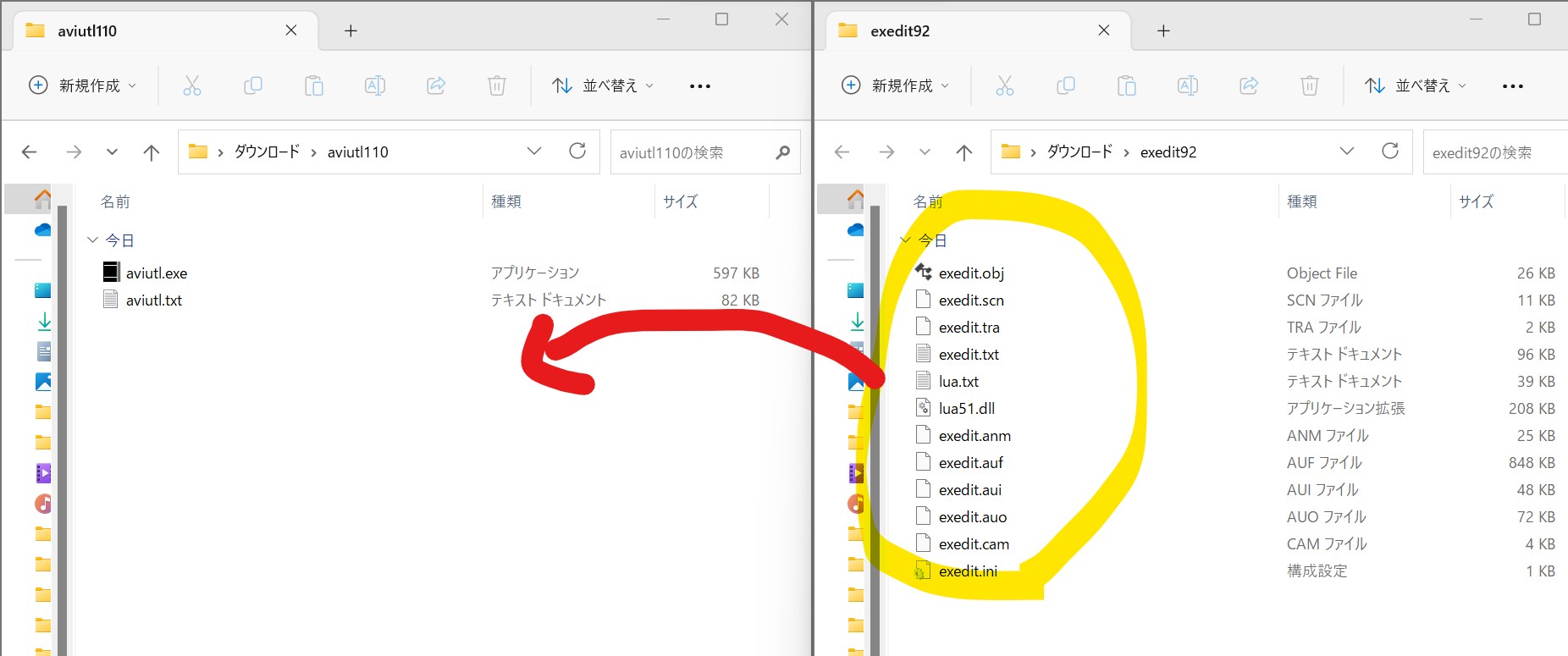Sort by サイズ column in exedit92 window
The width and height of the screenshot is (1568, 656).
(x=1476, y=201)
